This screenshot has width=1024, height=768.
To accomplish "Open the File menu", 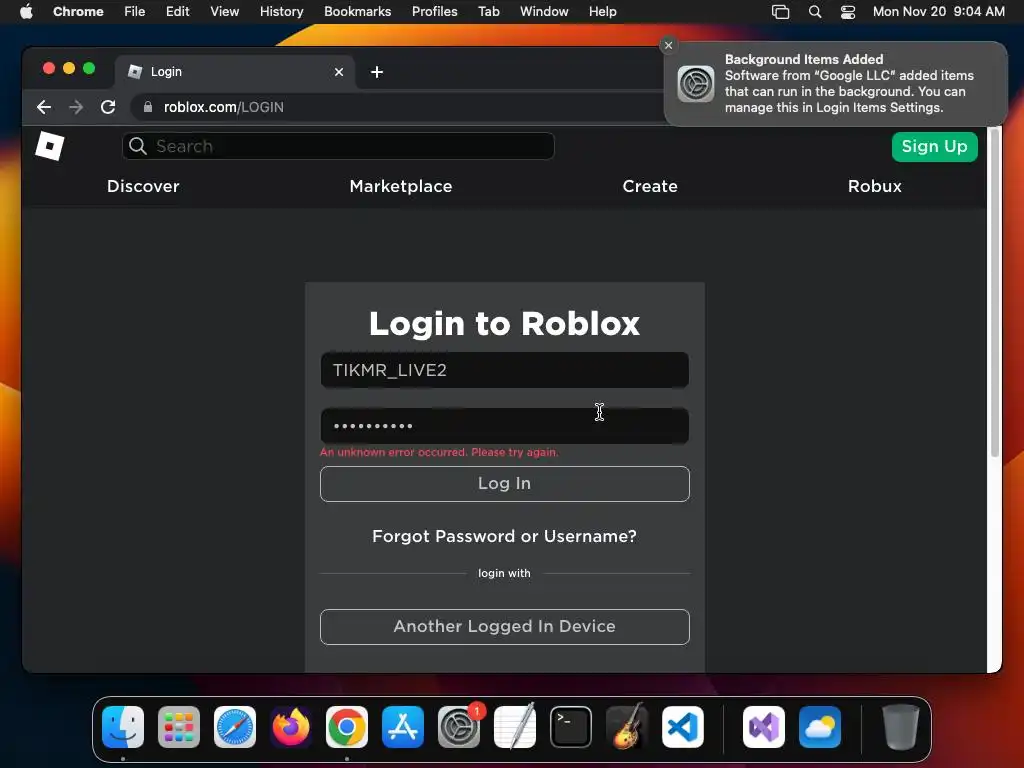I will [x=135, y=11].
